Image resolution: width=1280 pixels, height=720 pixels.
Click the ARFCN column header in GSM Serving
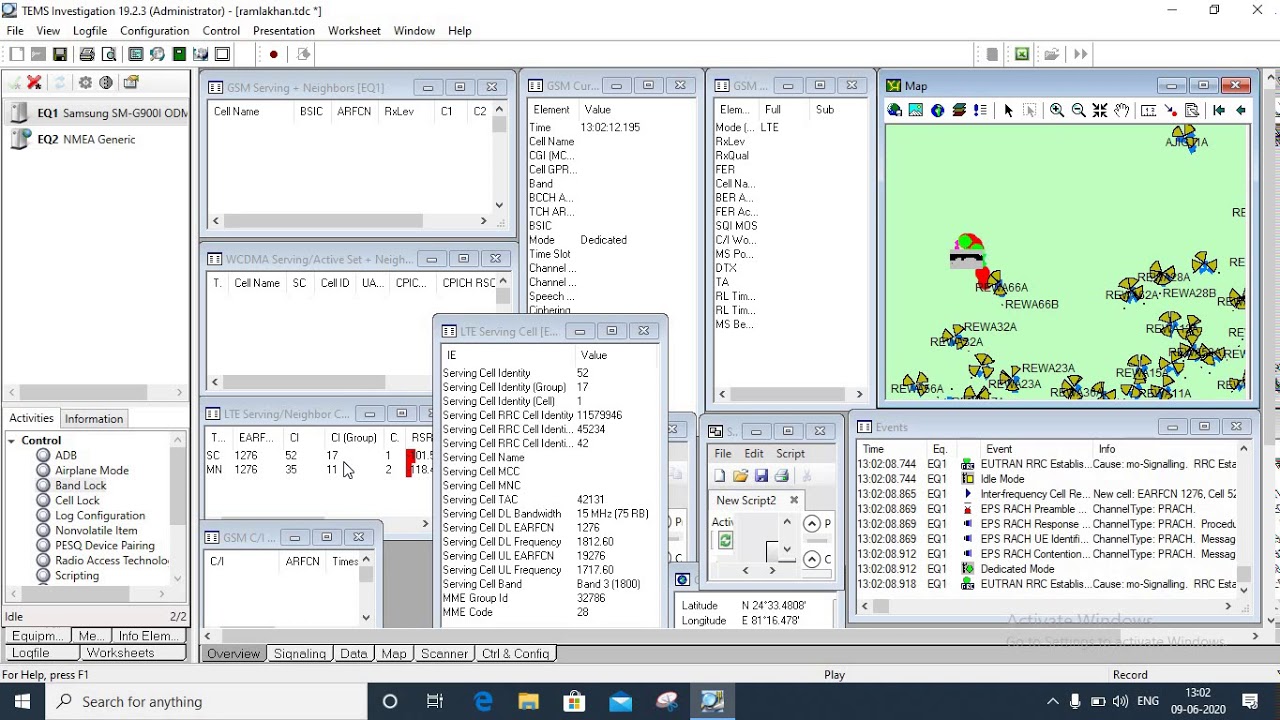[354, 111]
